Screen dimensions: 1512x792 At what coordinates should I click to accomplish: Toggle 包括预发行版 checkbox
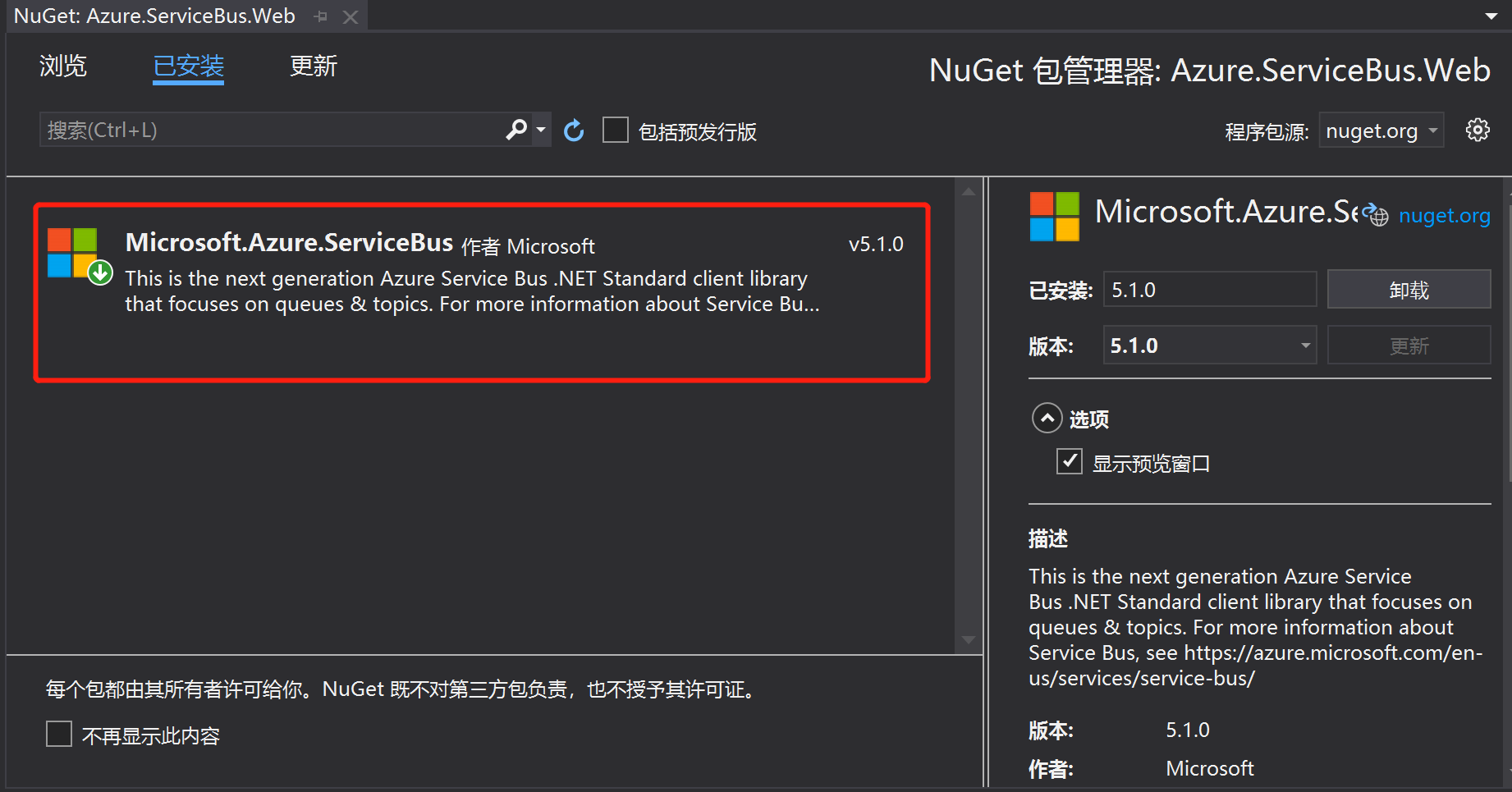616,130
